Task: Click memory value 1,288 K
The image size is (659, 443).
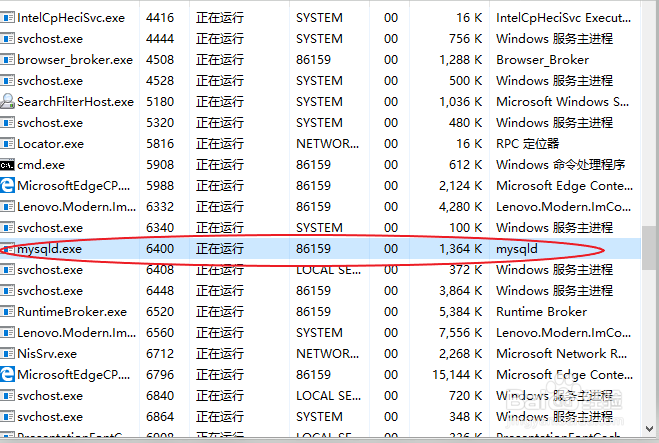Action: click(x=461, y=60)
